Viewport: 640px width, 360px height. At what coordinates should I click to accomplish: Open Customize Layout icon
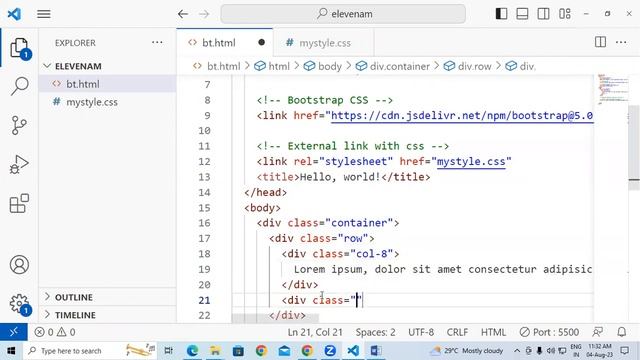click(x=565, y=14)
